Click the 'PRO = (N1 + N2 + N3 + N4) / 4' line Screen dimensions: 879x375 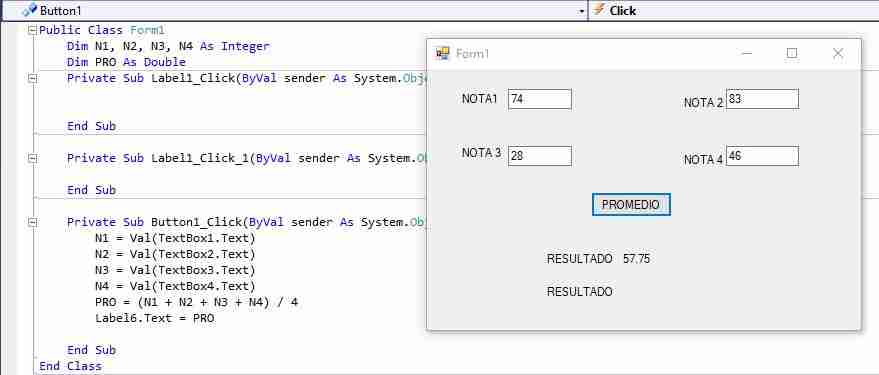[196, 303]
